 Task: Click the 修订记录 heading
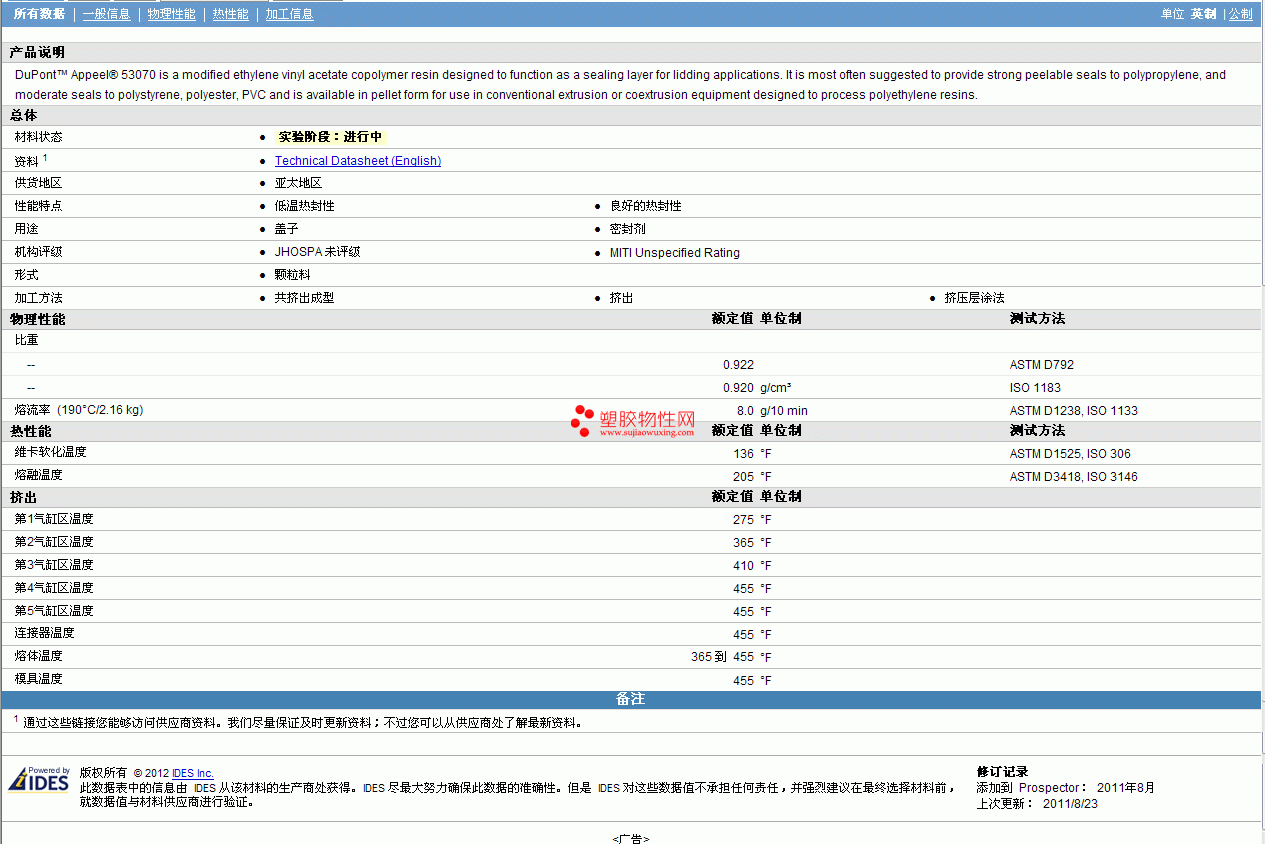[x=1003, y=772]
